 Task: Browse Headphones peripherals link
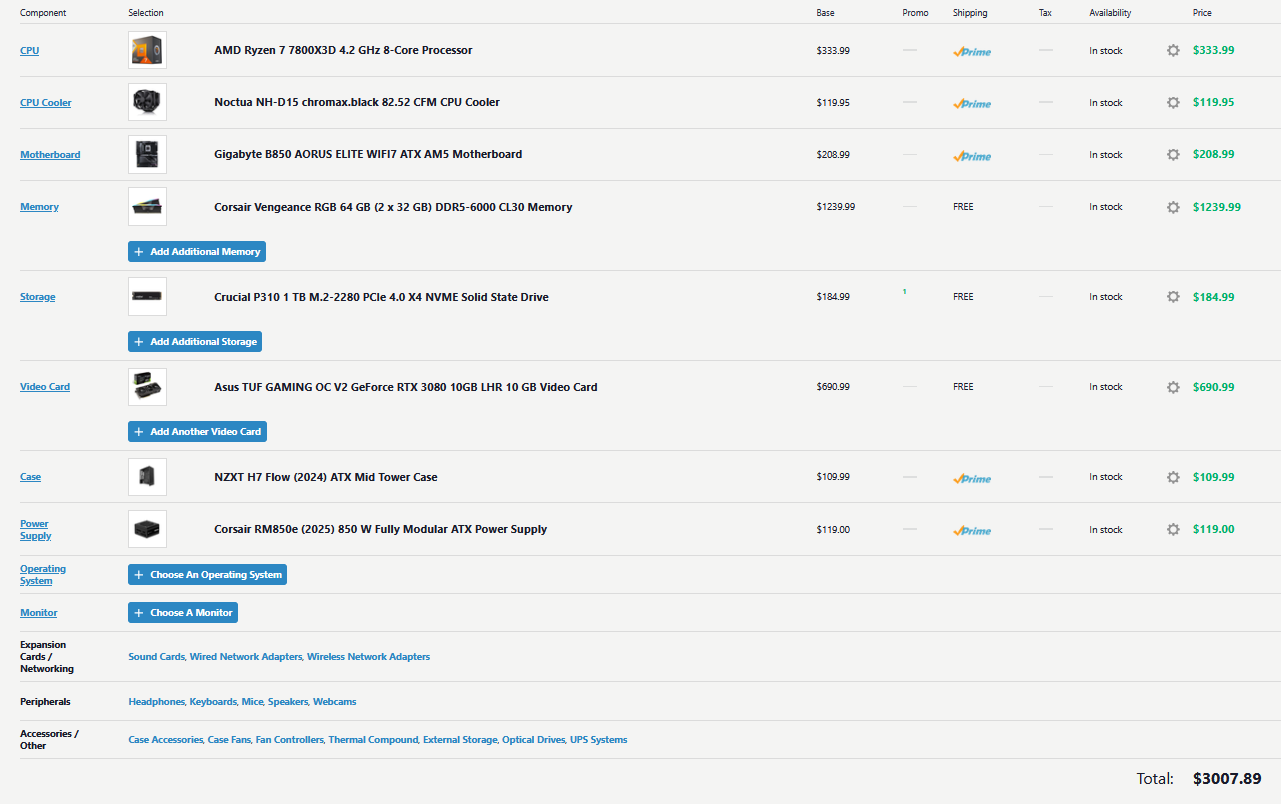click(x=156, y=702)
